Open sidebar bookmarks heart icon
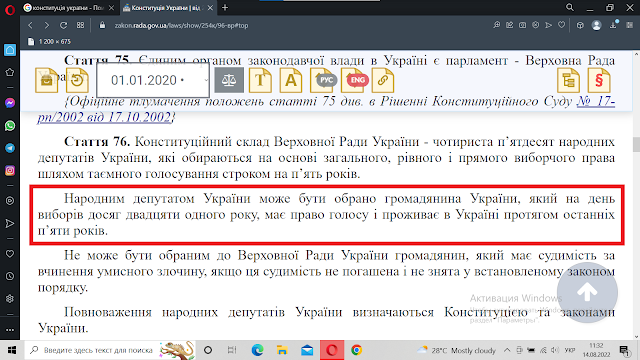Image resolution: width=640 pixels, height=360 pixels. tap(10, 254)
